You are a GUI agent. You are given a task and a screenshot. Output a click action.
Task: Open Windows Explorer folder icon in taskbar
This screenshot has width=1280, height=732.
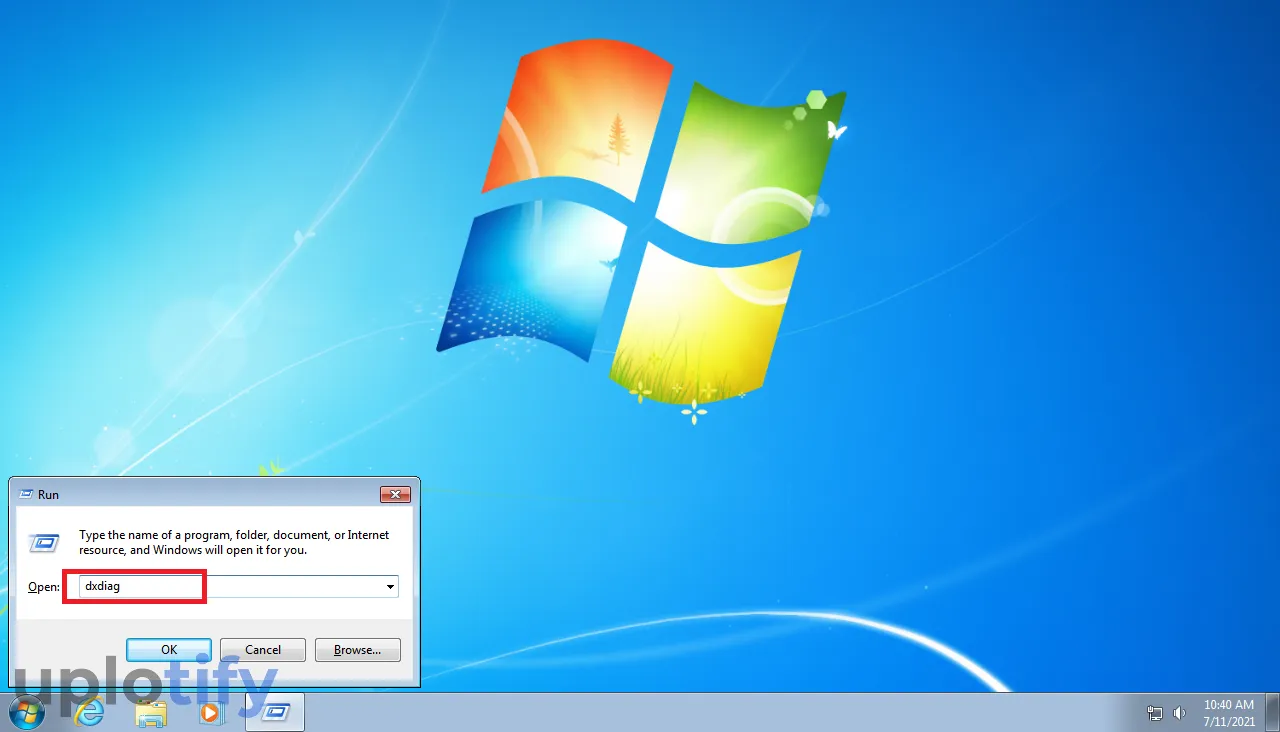[151, 713]
